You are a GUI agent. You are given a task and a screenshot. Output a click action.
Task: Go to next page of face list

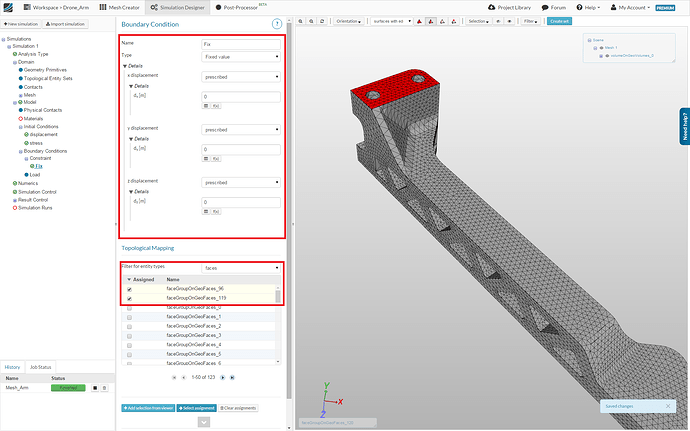coord(222,377)
